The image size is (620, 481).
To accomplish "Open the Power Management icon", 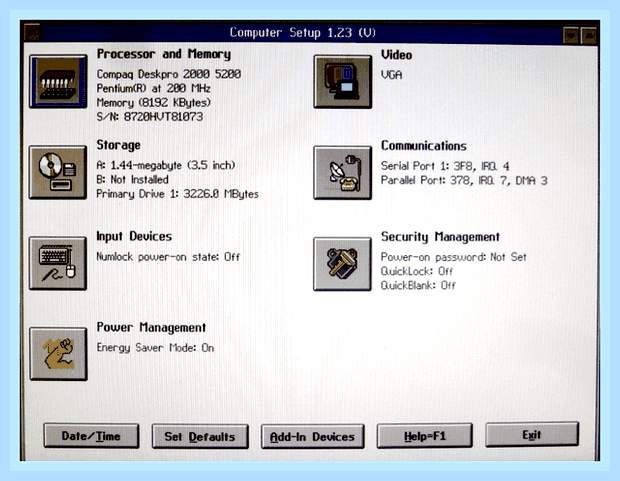I will 59,354.
